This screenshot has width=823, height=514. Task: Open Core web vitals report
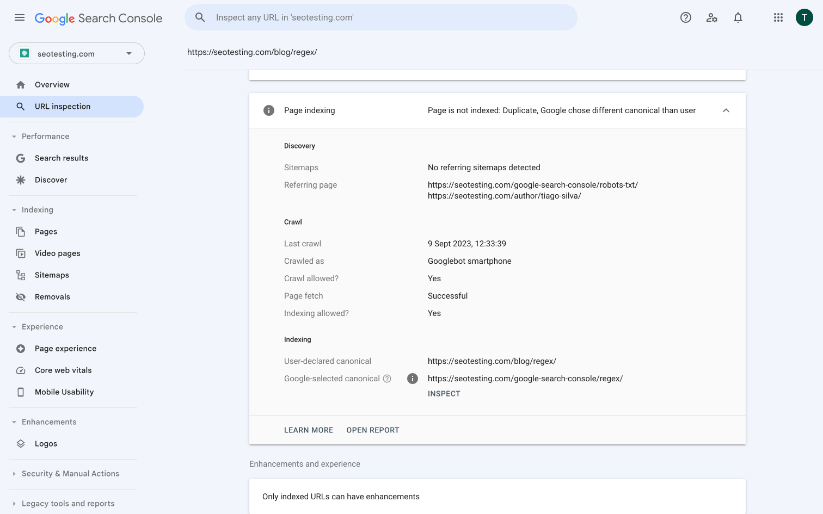coord(63,370)
